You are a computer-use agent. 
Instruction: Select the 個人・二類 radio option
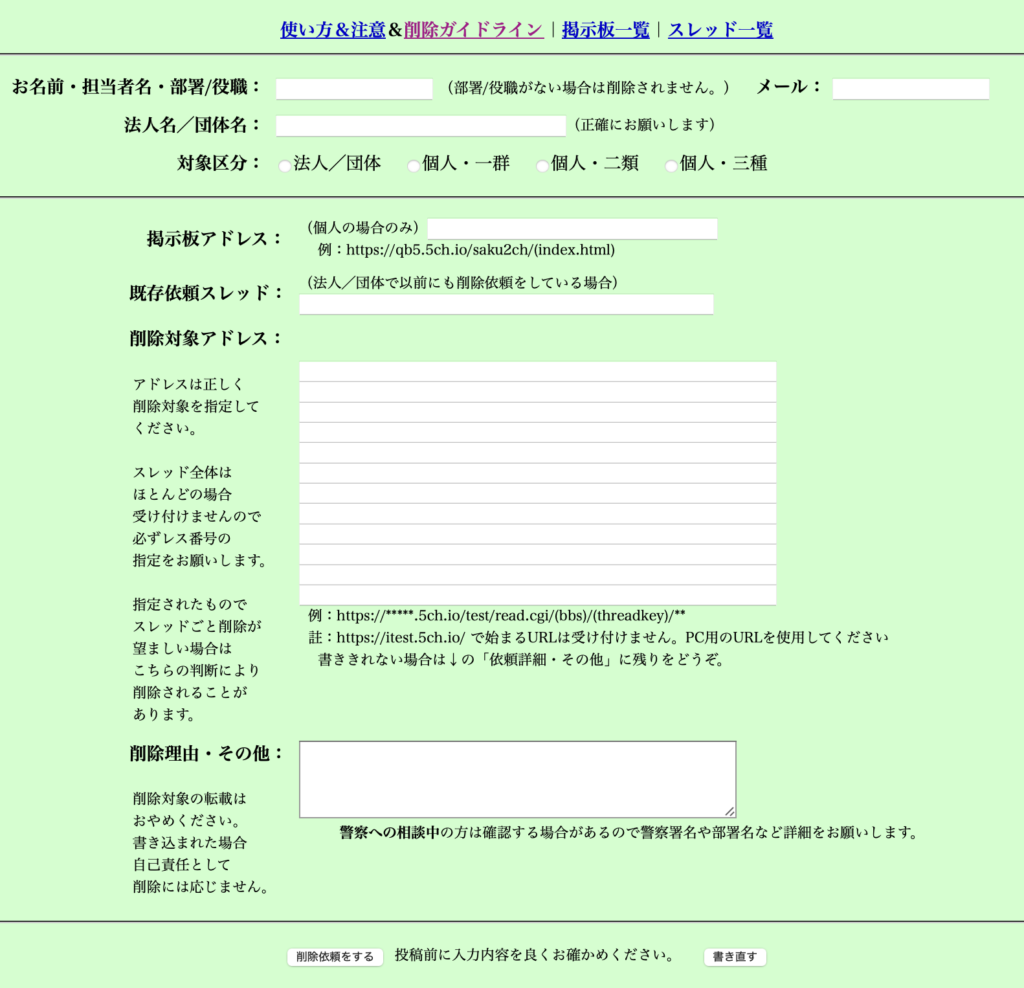[541, 165]
